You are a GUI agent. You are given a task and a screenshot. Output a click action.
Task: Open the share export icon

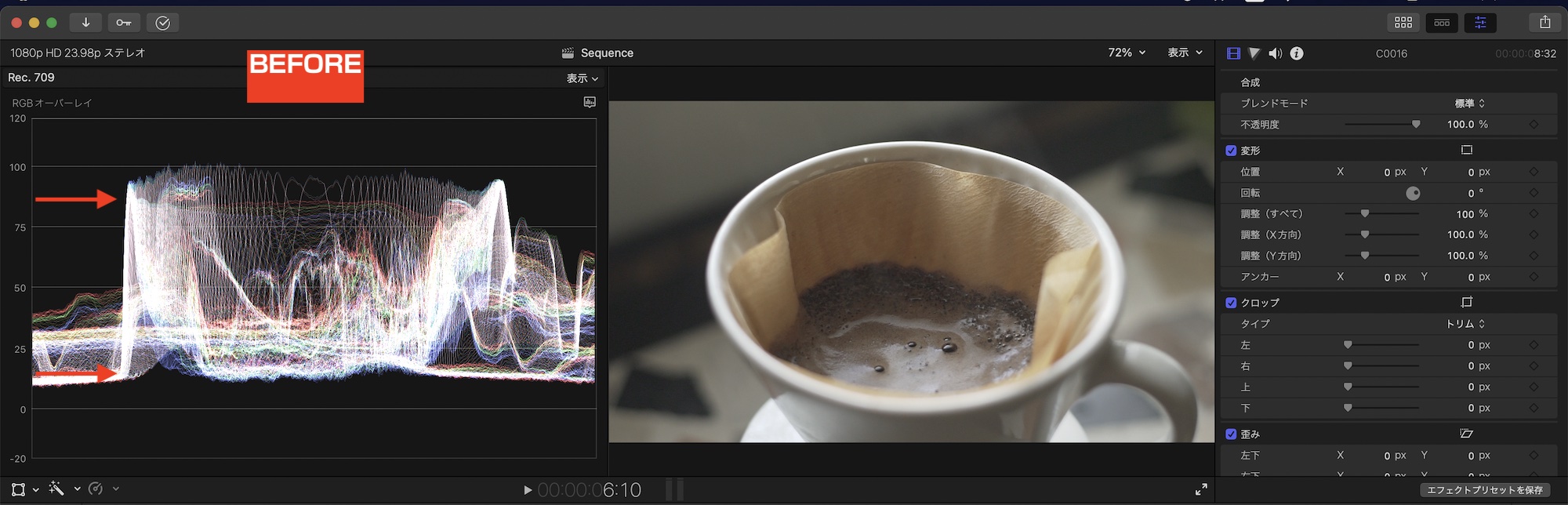click(1544, 23)
